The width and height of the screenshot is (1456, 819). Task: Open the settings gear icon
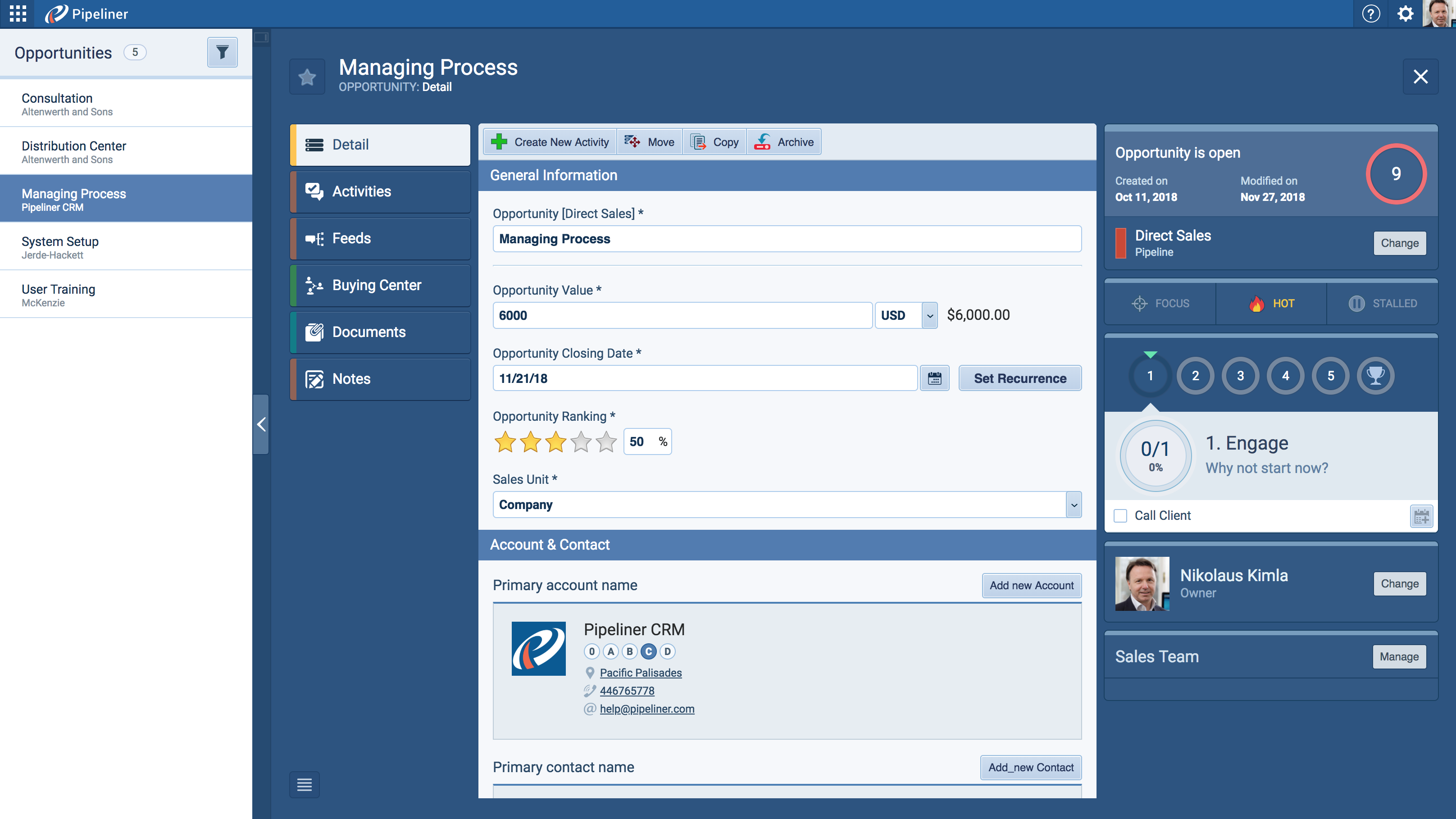coord(1405,14)
